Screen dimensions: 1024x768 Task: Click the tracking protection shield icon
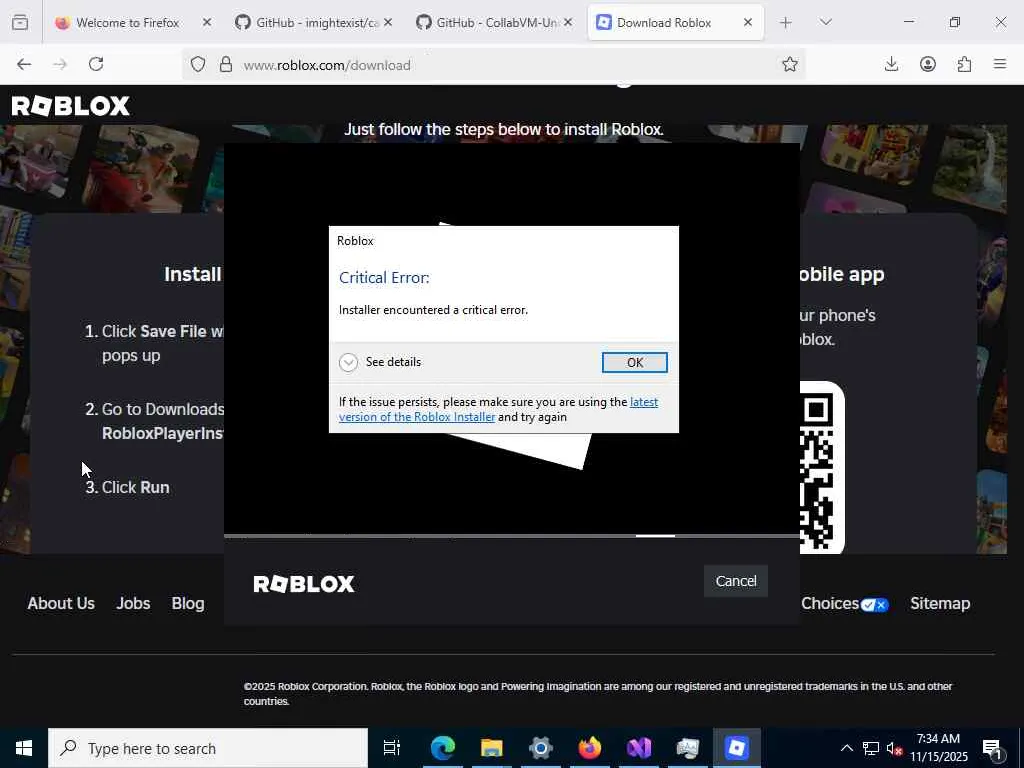(x=198, y=65)
